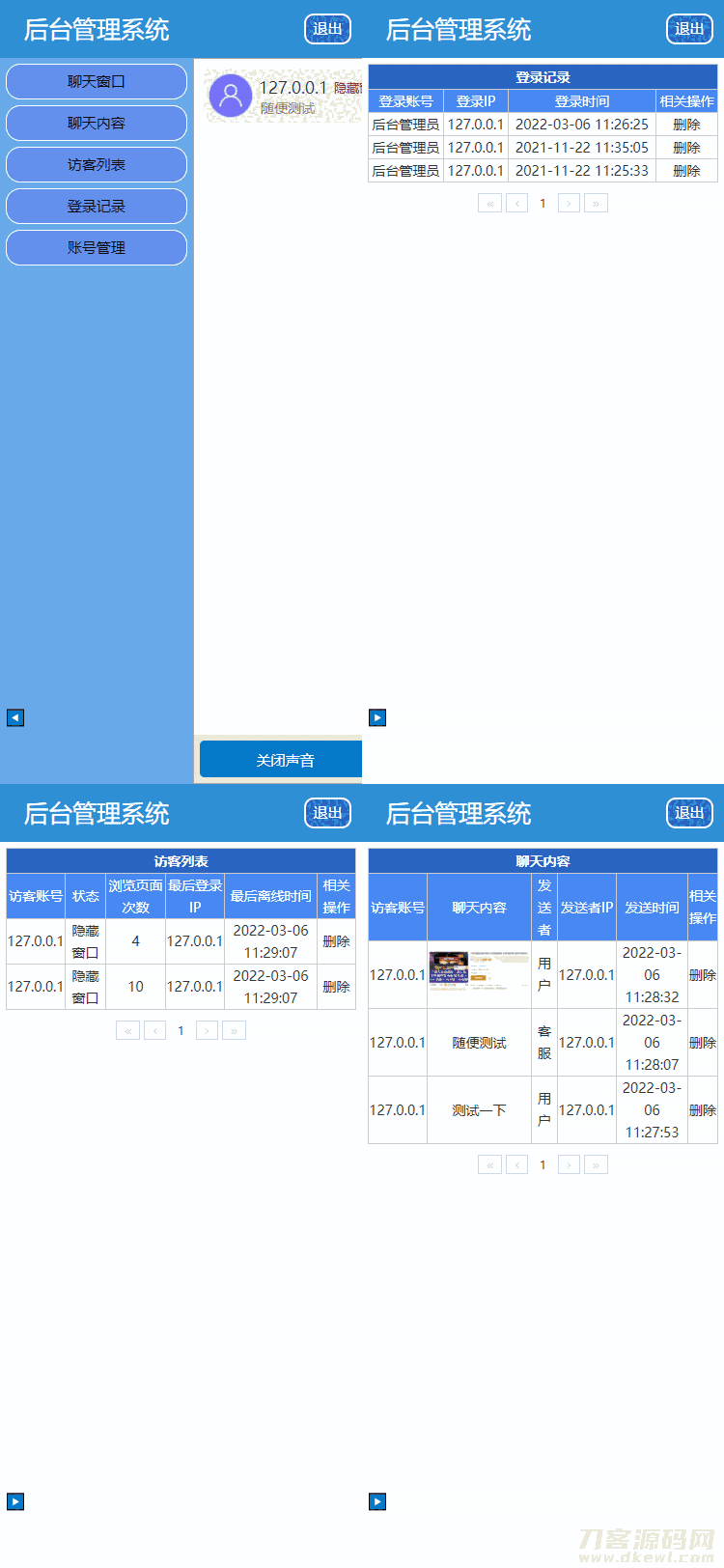Select 访客列表 in the sidebar menu
Screen dimensions: 724x1568
[97, 165]
